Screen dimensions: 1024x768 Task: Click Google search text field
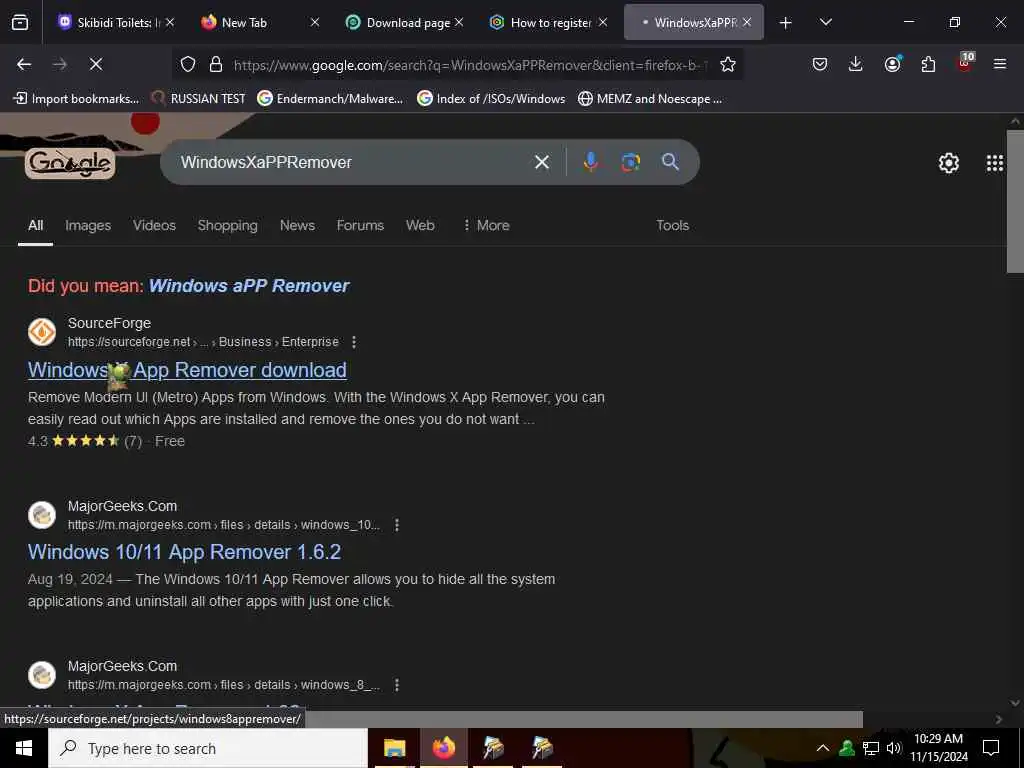point(353,162)
